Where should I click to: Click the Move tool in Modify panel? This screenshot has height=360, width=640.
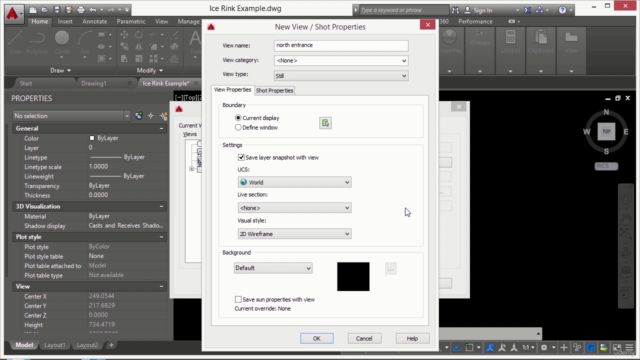point(124,35)
